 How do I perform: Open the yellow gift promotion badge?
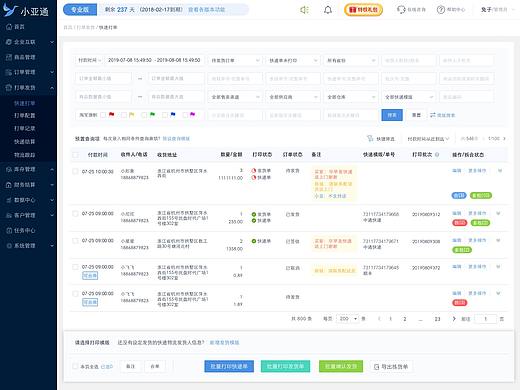click(363, 10)
